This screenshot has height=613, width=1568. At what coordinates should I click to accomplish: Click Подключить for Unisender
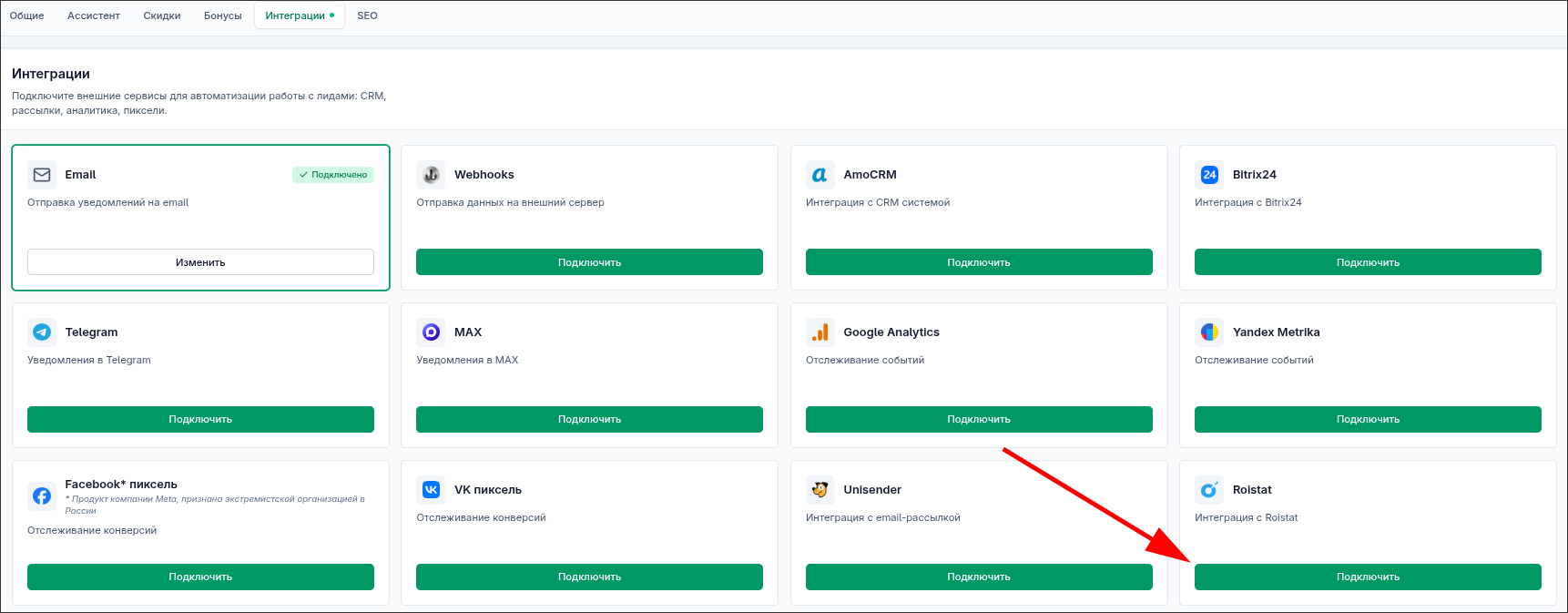point(979,577)
